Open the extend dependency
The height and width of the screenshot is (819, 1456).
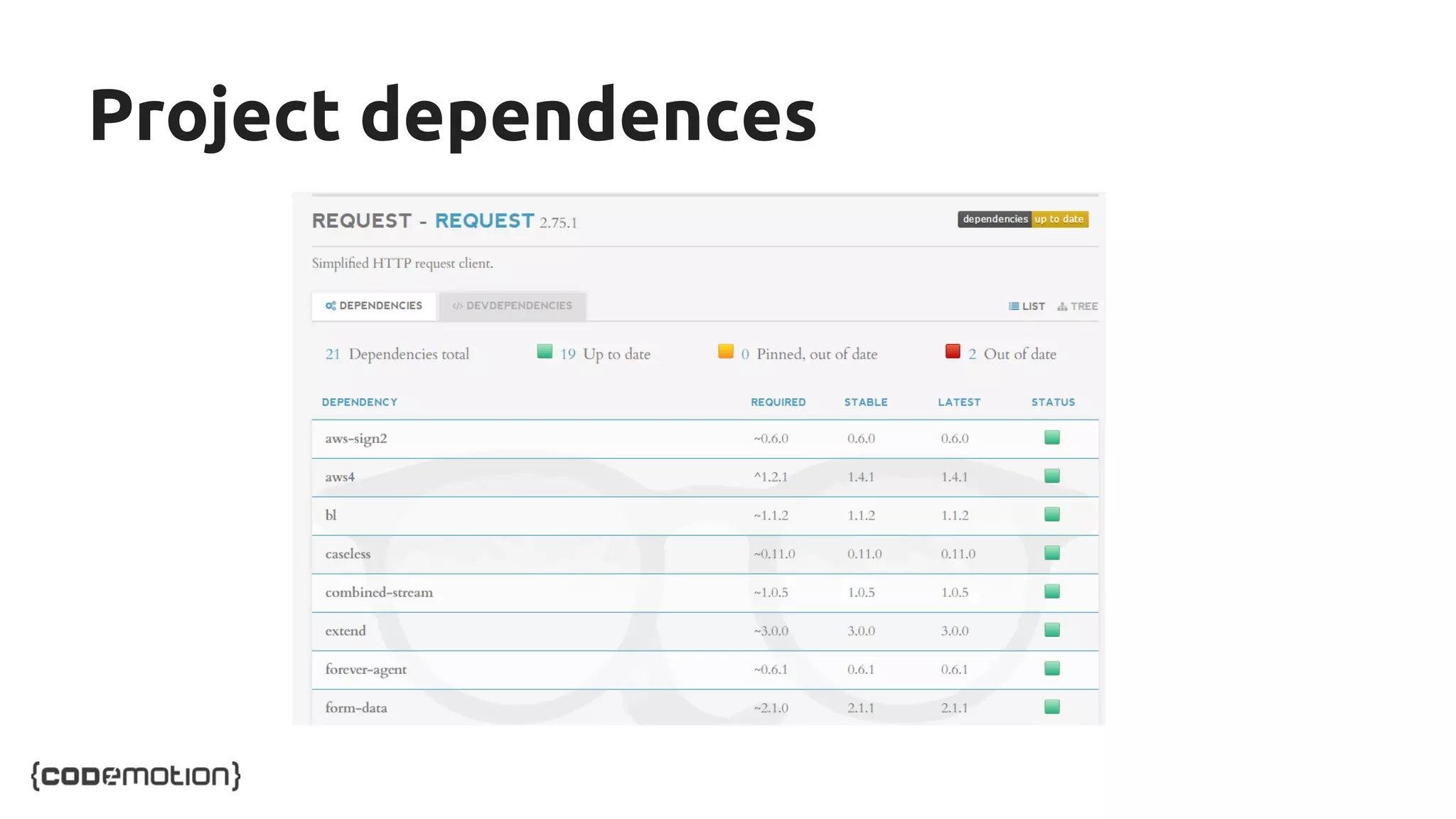pos(346,631)
